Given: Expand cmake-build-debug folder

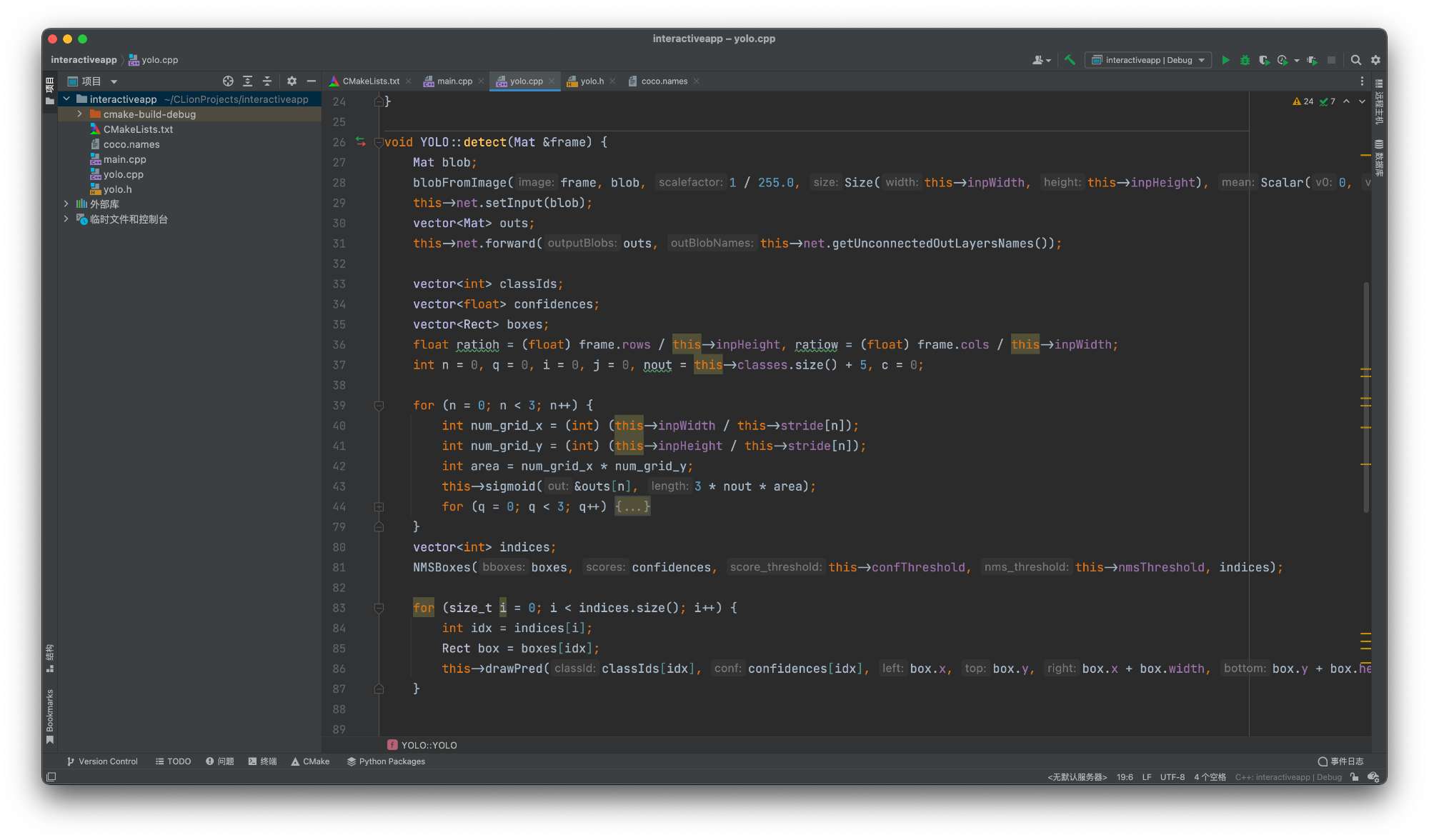Looking at the screenshot, I should (79, 114).
